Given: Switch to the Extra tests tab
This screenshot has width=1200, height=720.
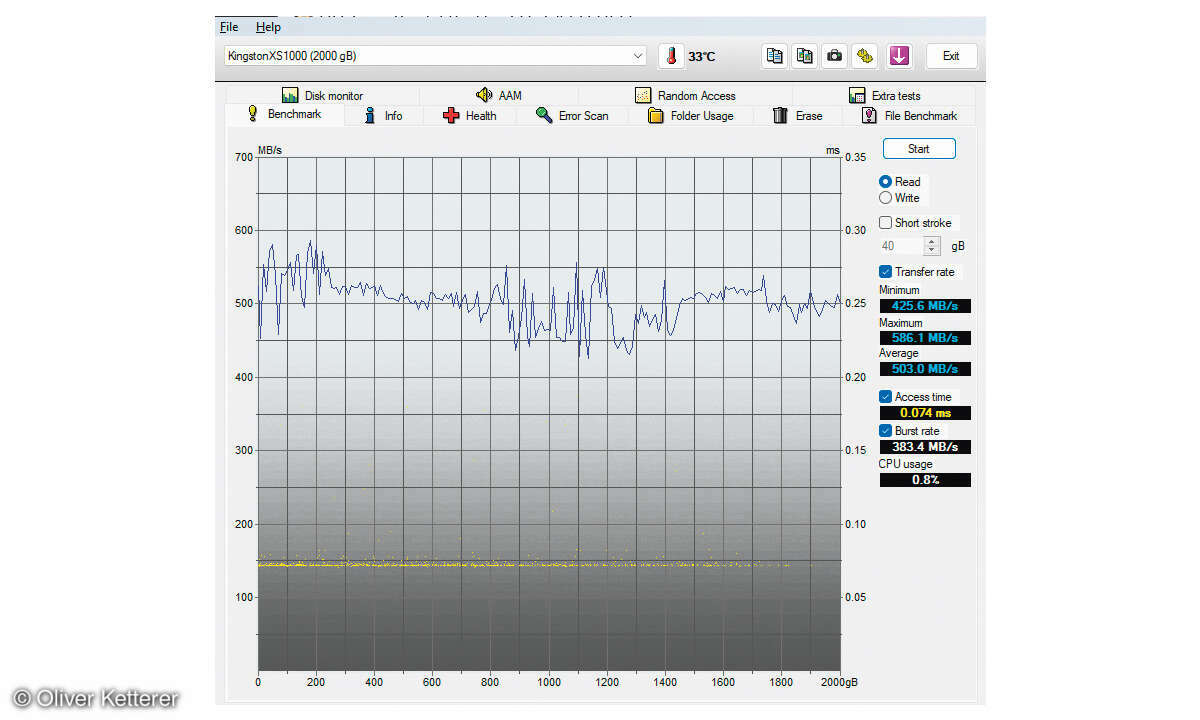Looking at the screenshot, I should pyautogui.click(x=884, y=95).
